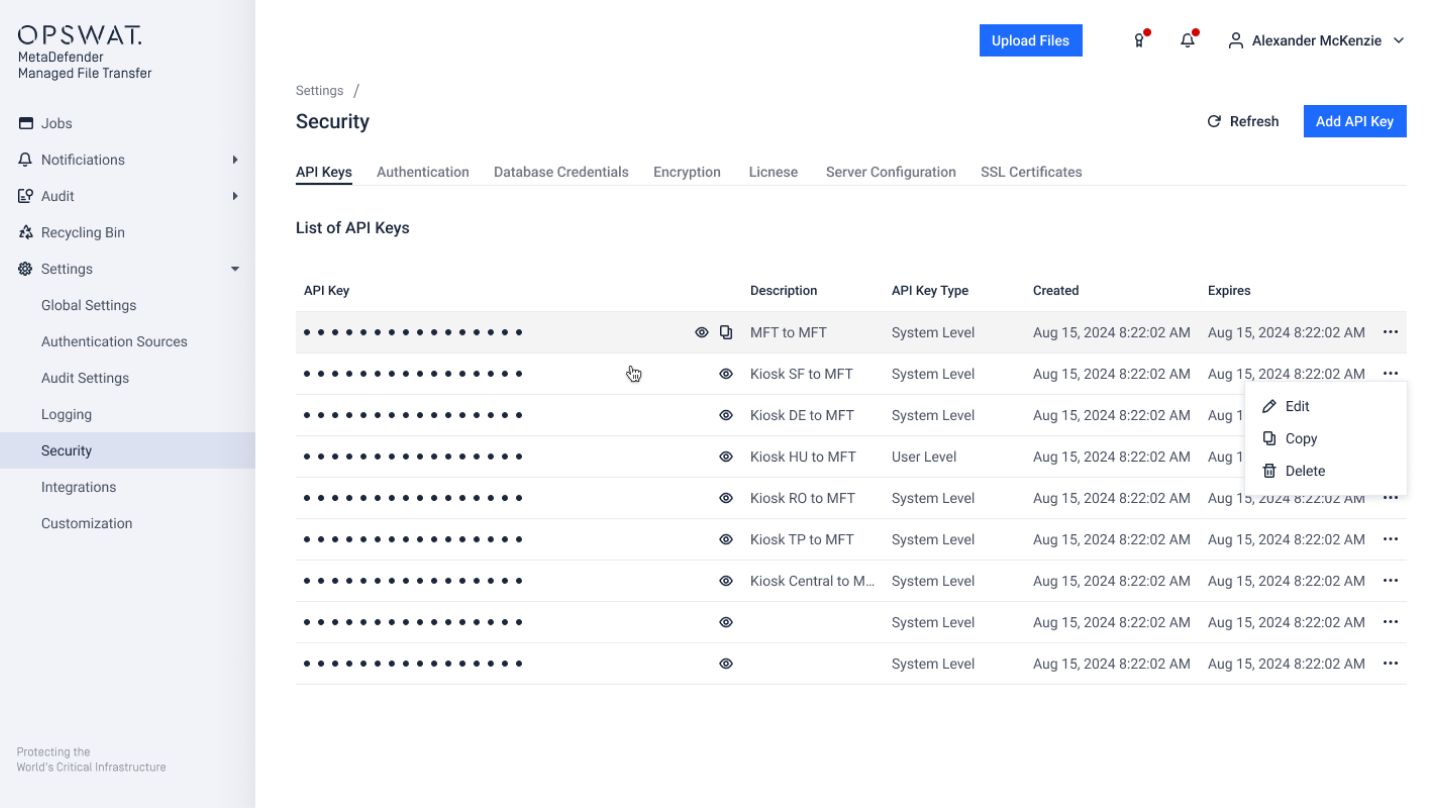This screenshot has height=808, width=1440.
Task: Expand the Audit sidebar section
Action: (x=235, y=196)
